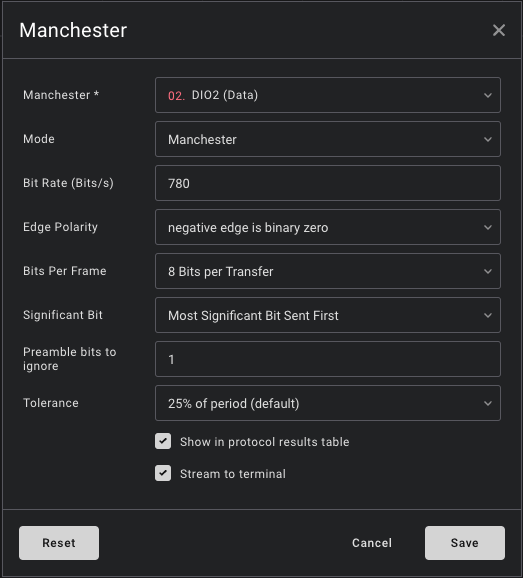The image size is (523, 578).
Task: Open the Tolerance dropdown set to 25% of period
Action: coord(328,403)
